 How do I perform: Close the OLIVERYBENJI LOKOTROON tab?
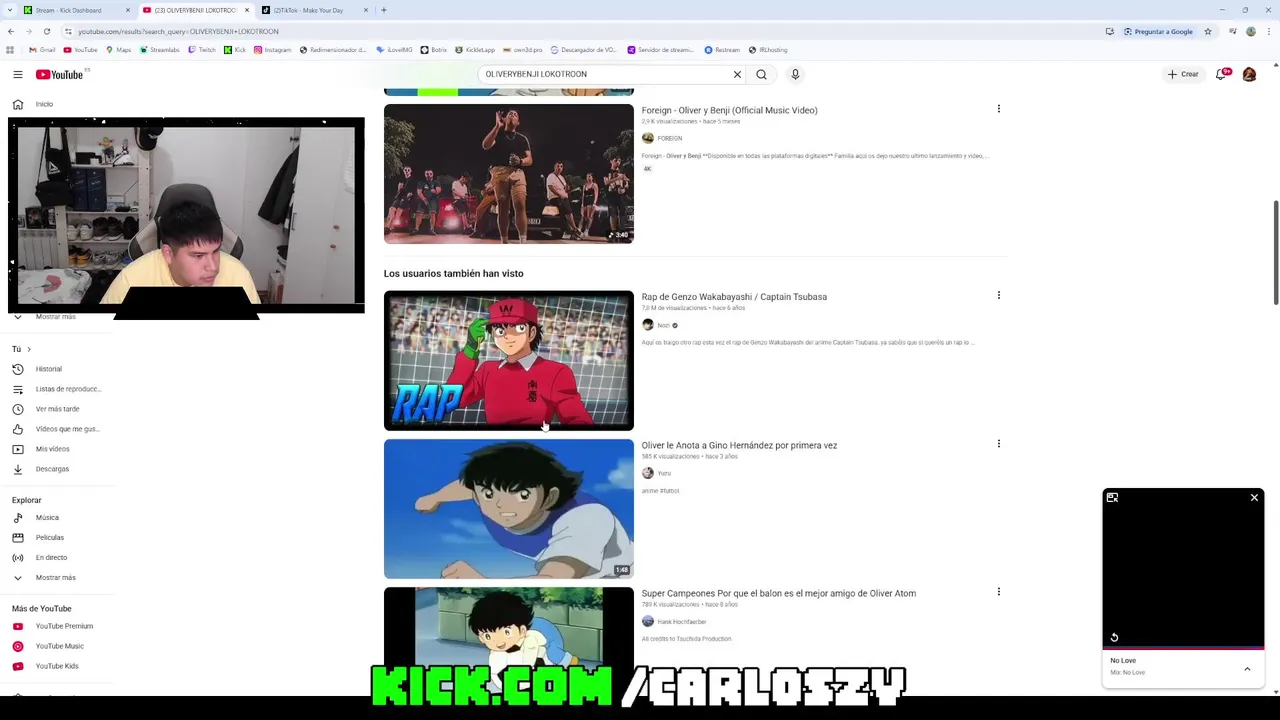[247, 10]
